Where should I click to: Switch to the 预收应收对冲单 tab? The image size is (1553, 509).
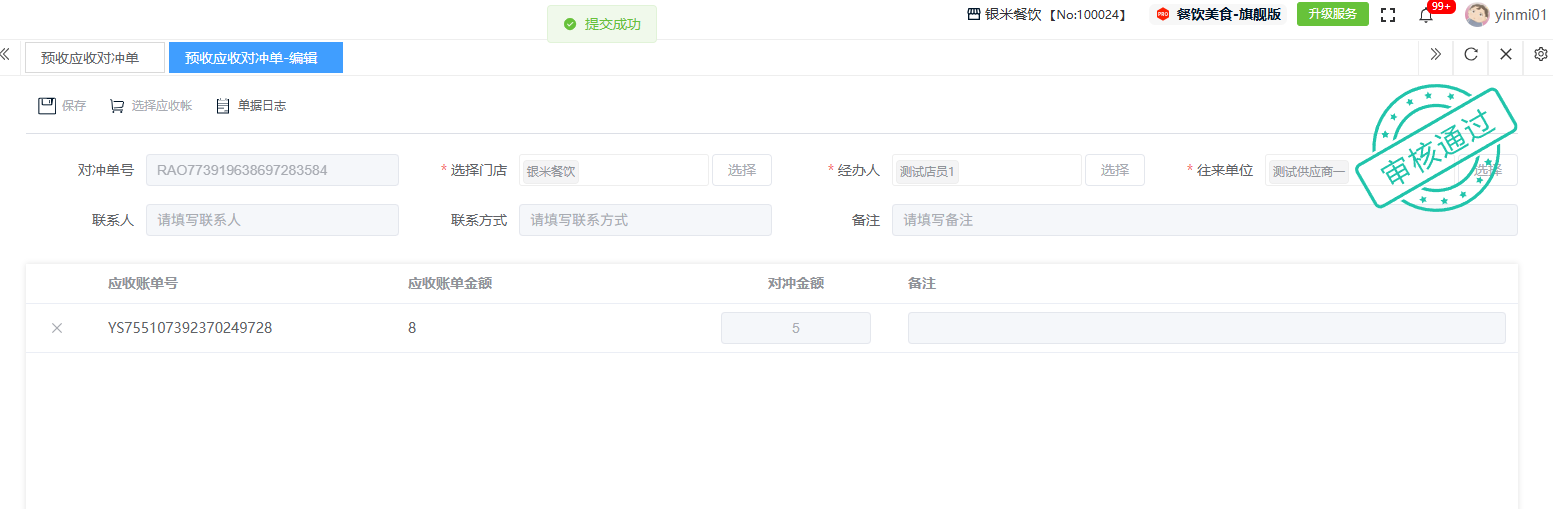[x=94, y=58]
